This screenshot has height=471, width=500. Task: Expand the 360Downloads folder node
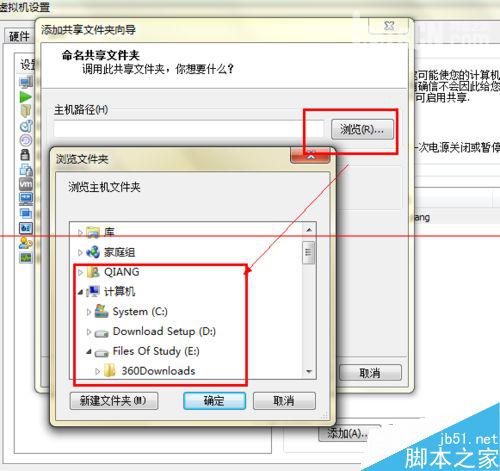(97, 371)
